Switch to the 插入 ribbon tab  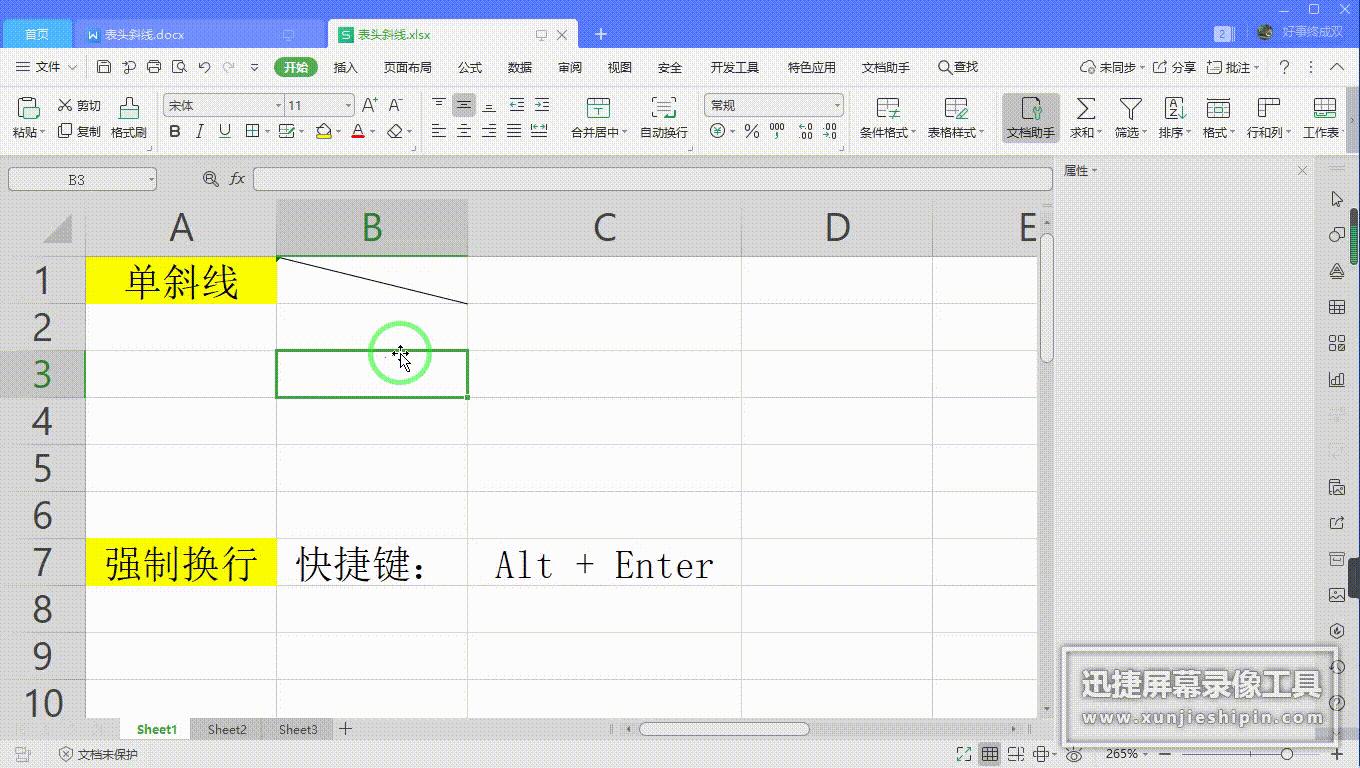pyautogui.click(x=345, y=67)
